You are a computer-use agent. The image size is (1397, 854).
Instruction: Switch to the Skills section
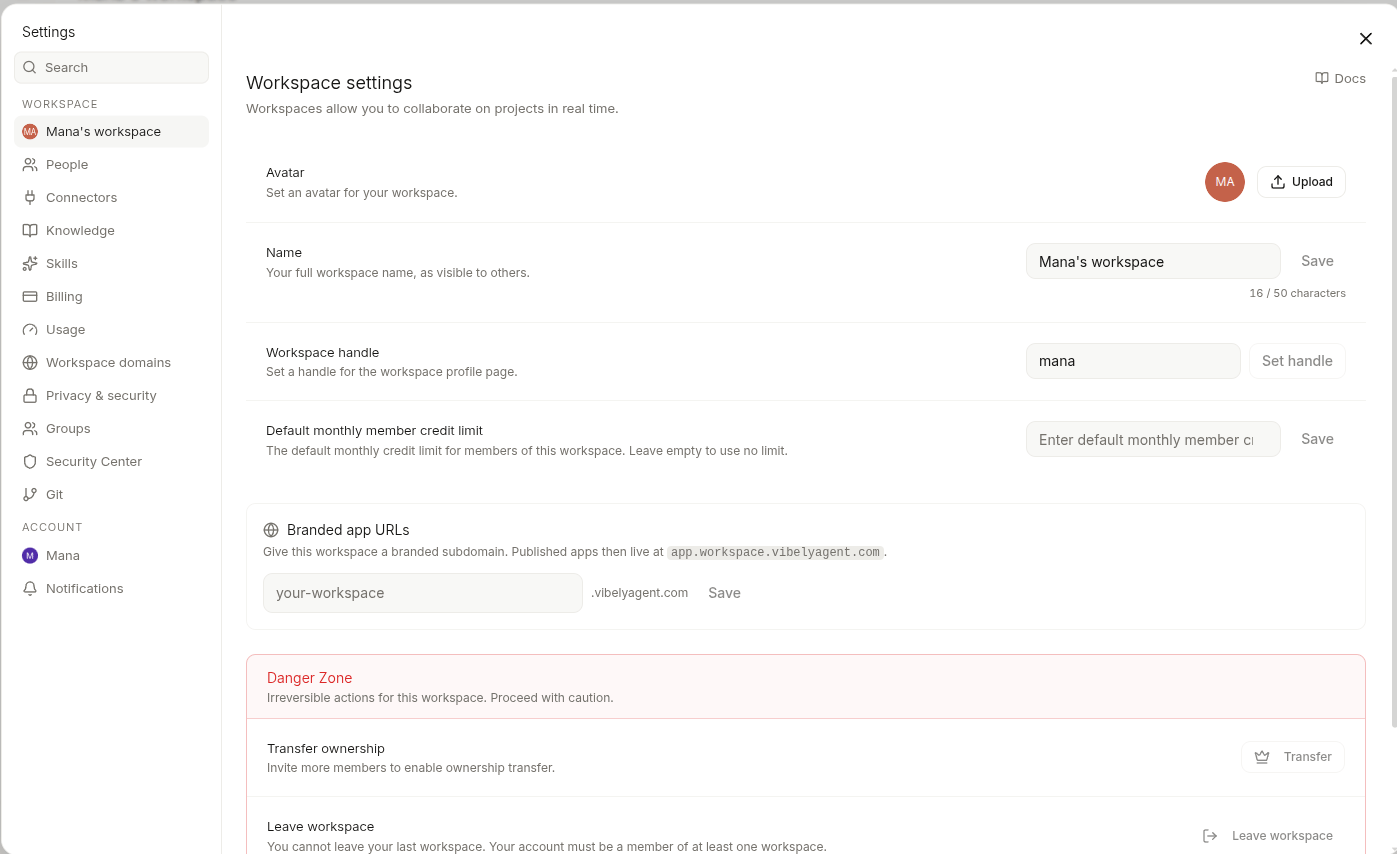tap(112, 264)
